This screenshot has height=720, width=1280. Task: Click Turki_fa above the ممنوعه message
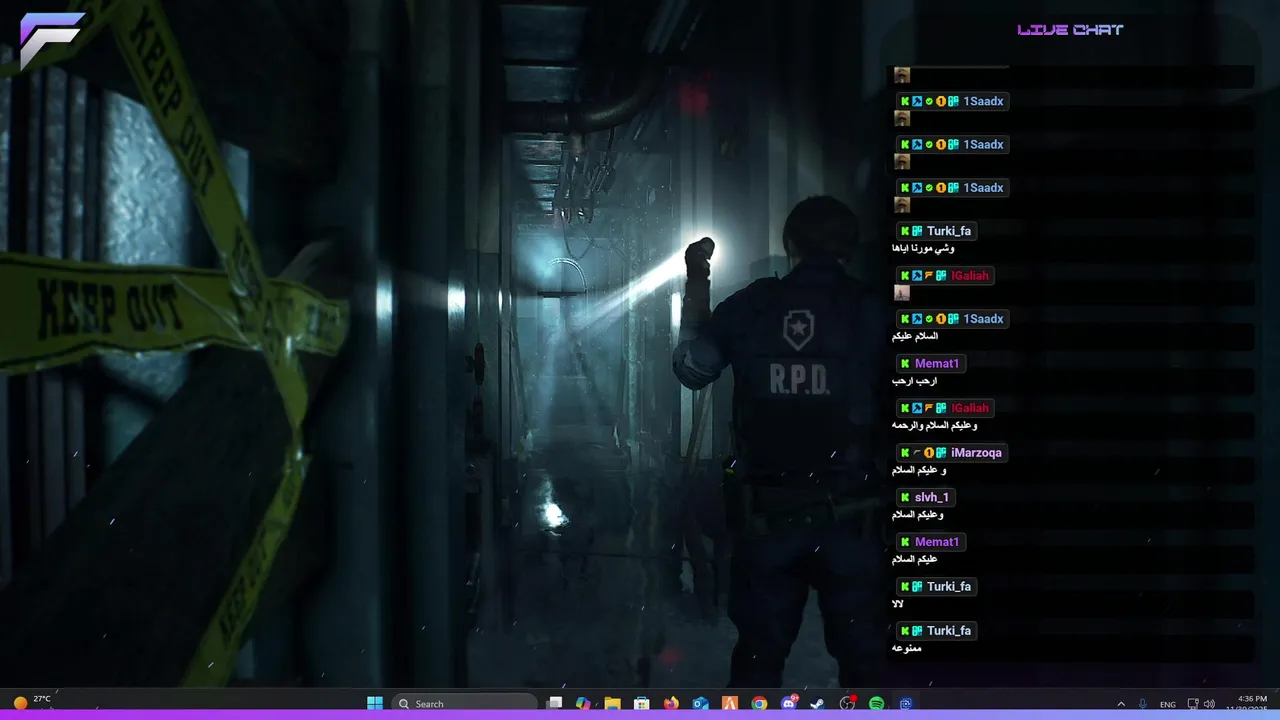pyautogui.click(x=949, y=631)
